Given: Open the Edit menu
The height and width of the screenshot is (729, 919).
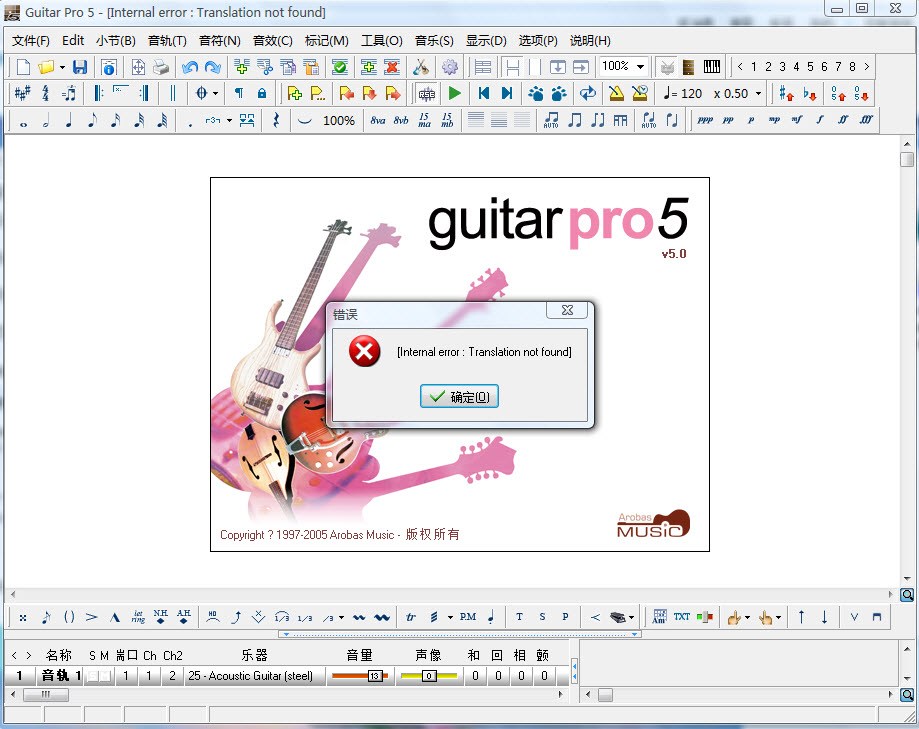Looking at the screenshot, I should pyautogui.click(x=73, y=40).
